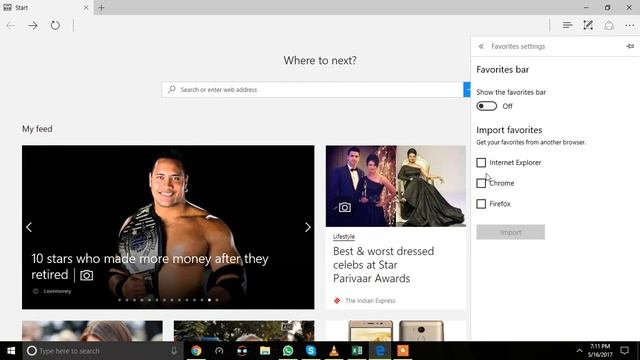Image resolution: width=640 pixels, height=360 pixels.
Task: Click the Import button
Action: tap(510, 232)
